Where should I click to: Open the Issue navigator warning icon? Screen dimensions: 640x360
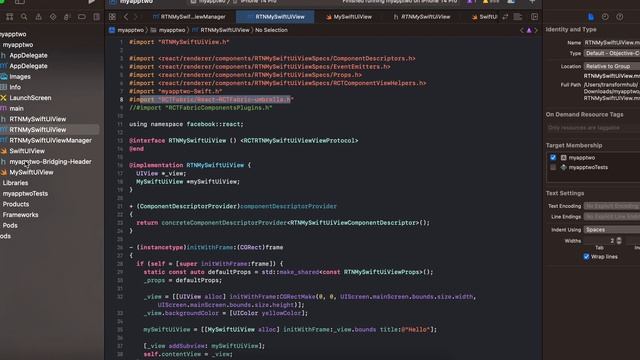38,17
